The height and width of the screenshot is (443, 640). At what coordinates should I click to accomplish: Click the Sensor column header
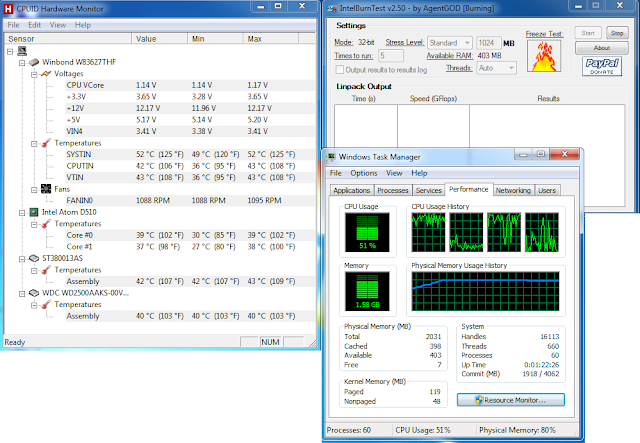68,39
